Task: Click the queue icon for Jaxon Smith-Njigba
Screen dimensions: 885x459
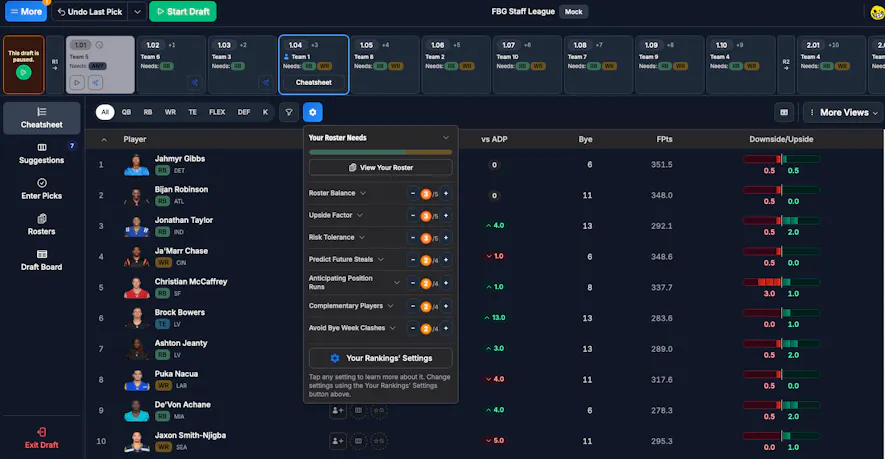Action: 358,441
